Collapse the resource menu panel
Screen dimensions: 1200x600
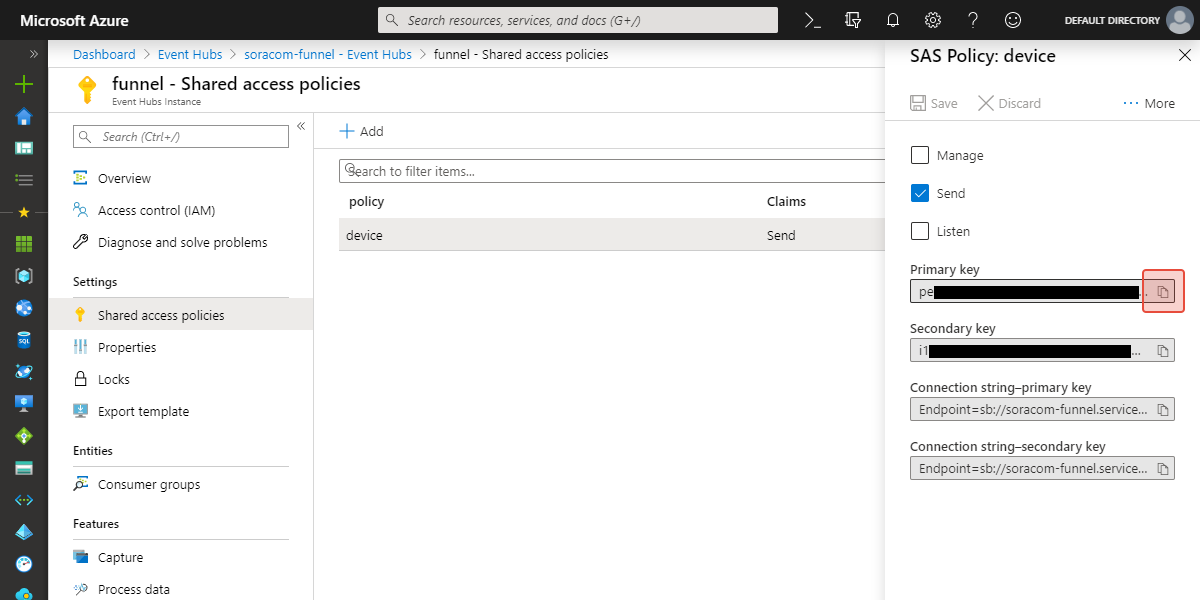[301, 126]
